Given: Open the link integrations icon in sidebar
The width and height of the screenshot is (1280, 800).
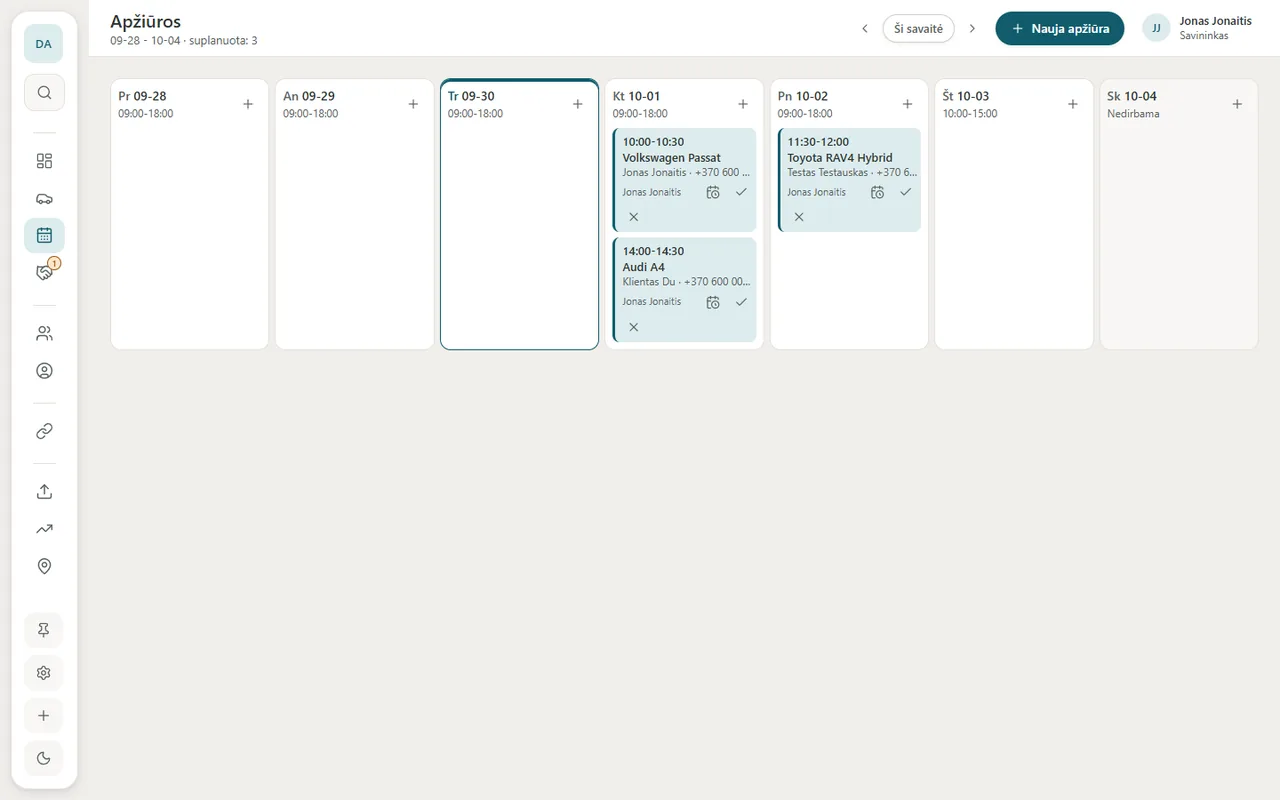Looking at the screenshot, I should pyautogui.click(x=44, y=431).
